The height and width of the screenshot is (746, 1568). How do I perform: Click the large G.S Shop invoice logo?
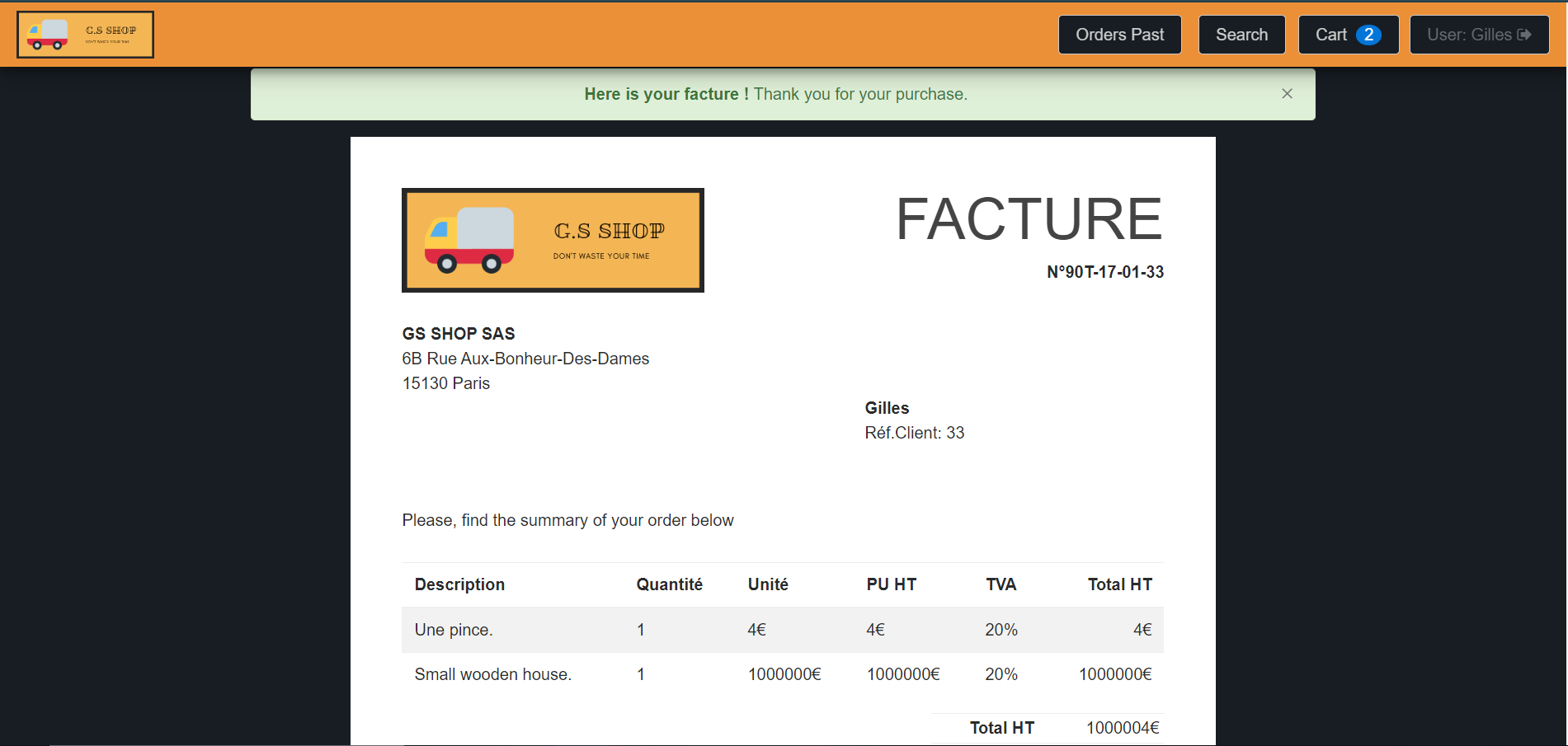point(553,240)
